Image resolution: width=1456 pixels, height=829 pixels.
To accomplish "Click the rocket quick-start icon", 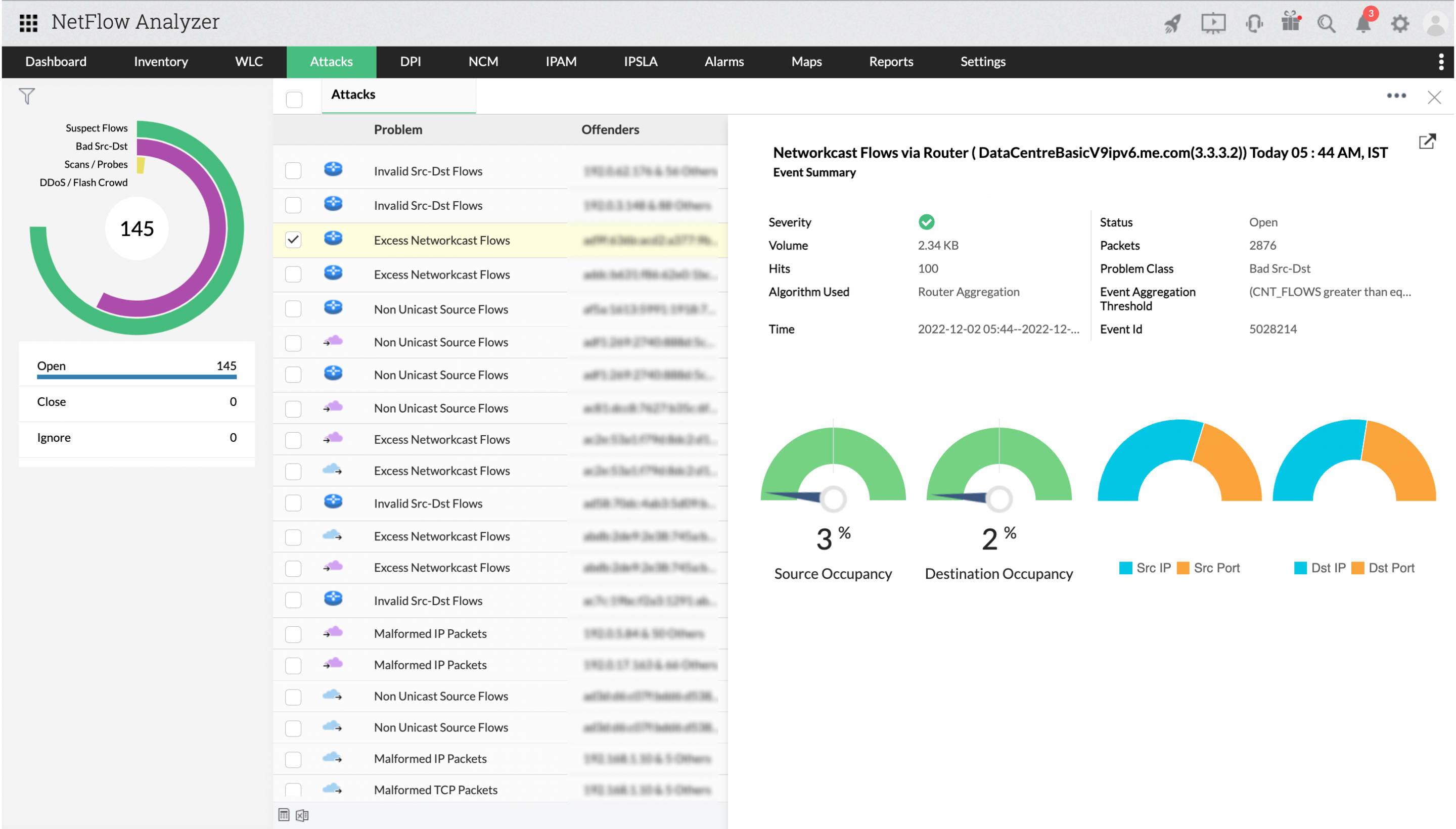I will [x=1173, y=23].
